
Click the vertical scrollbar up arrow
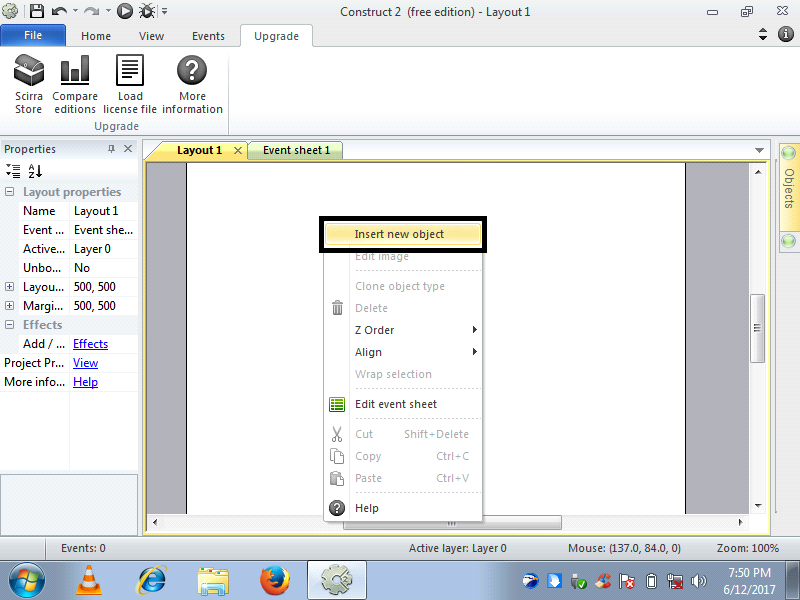[758, 172]
